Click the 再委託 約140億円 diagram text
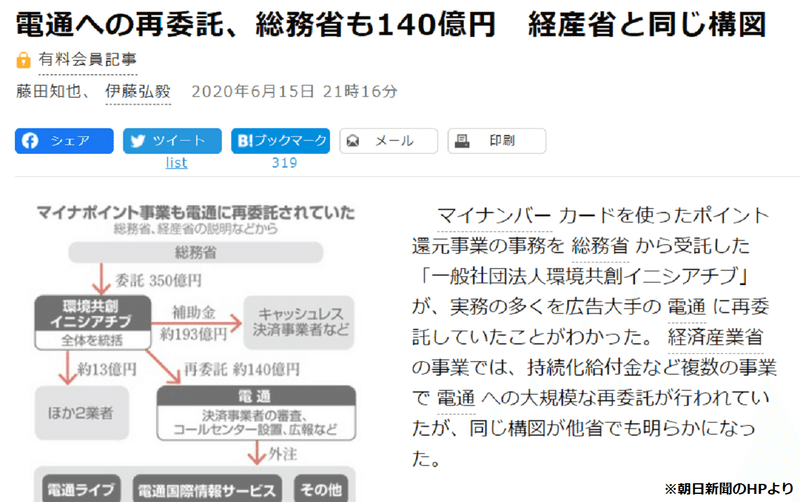800x502 pixels. [241, 369]
